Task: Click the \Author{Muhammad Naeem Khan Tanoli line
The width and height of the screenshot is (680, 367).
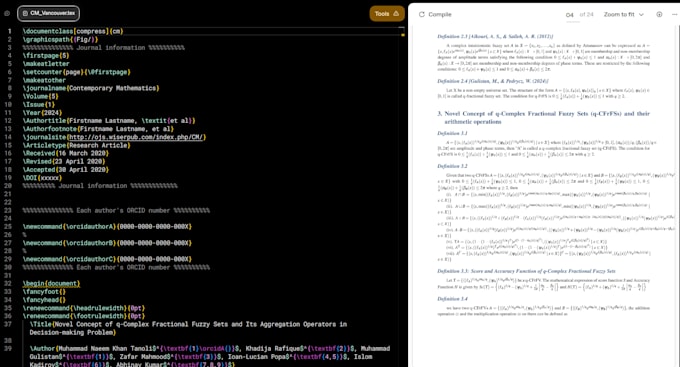Action: pyautogui.click(x=209, y=357)
